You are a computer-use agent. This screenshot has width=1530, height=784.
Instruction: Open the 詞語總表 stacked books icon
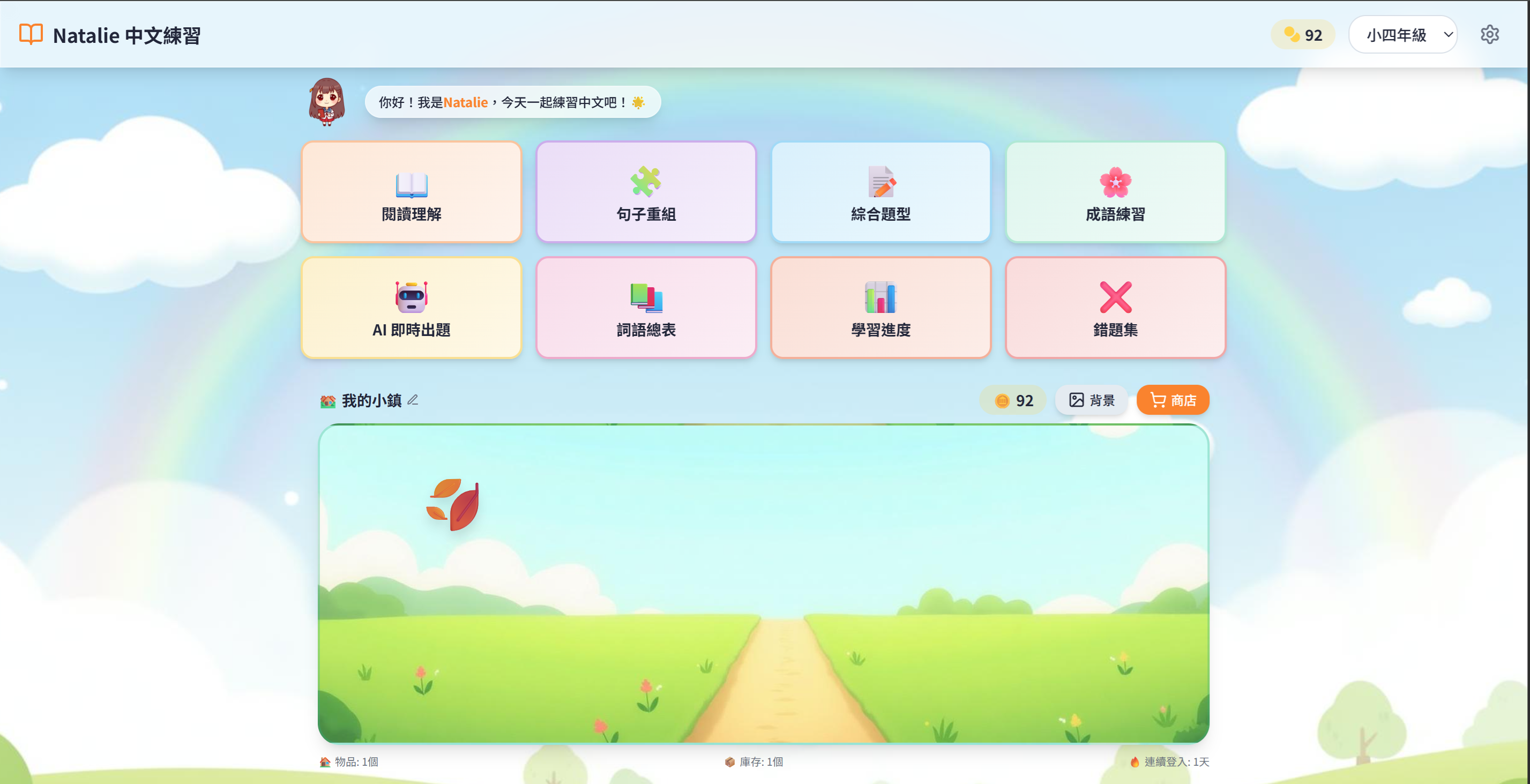coord(645,298)
